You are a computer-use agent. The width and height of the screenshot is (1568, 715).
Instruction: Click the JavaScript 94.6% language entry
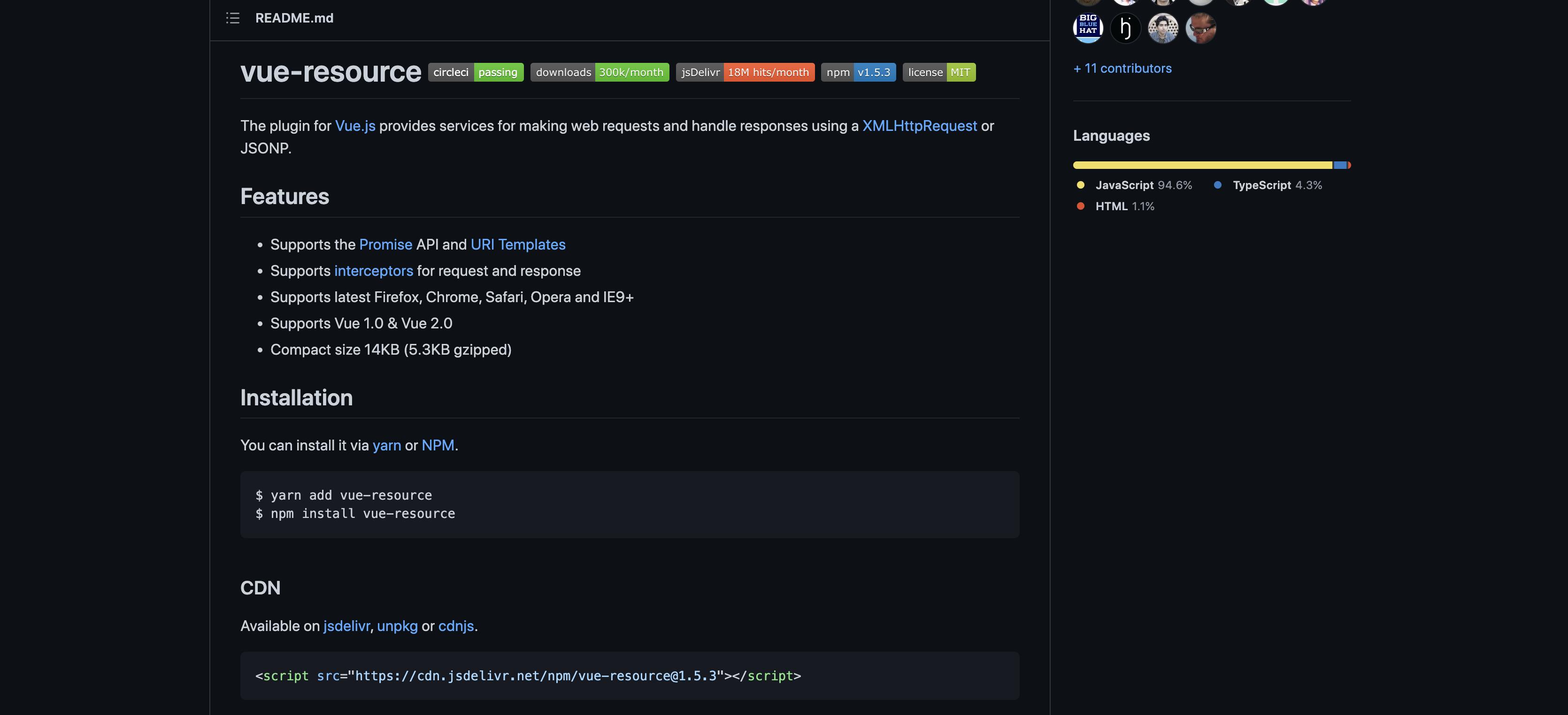1134,185
